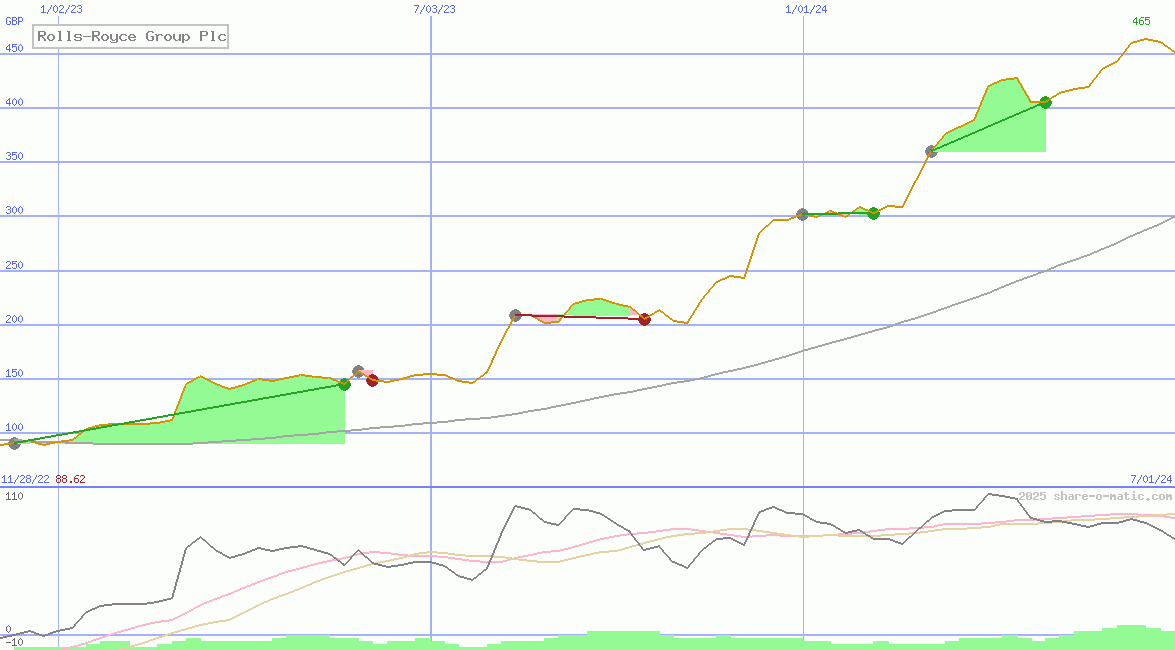Click the 1/01/24 date label
1175x650 pixels.
tap(806, 9)
